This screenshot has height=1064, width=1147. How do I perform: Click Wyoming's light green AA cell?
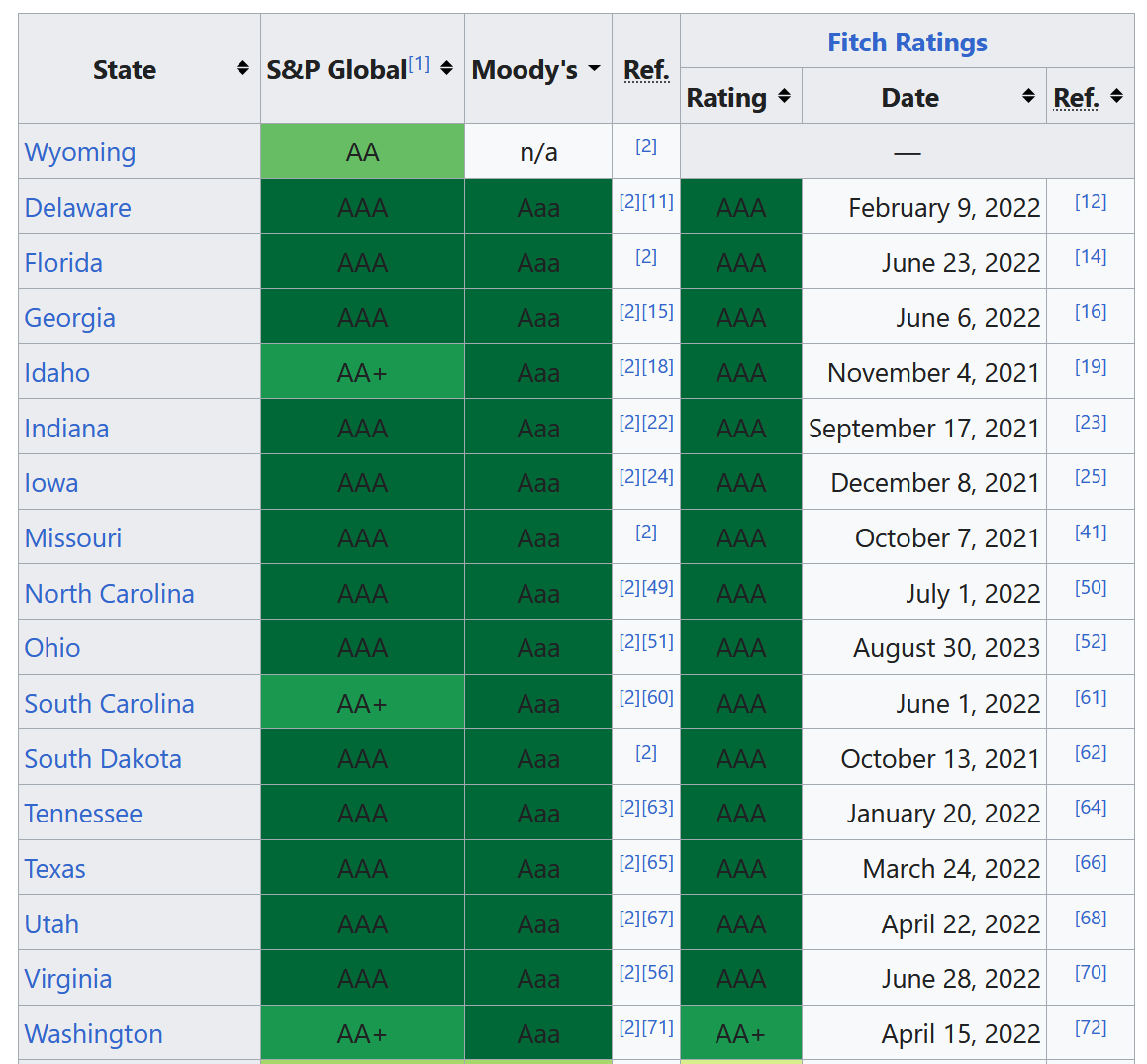point(362,152)
